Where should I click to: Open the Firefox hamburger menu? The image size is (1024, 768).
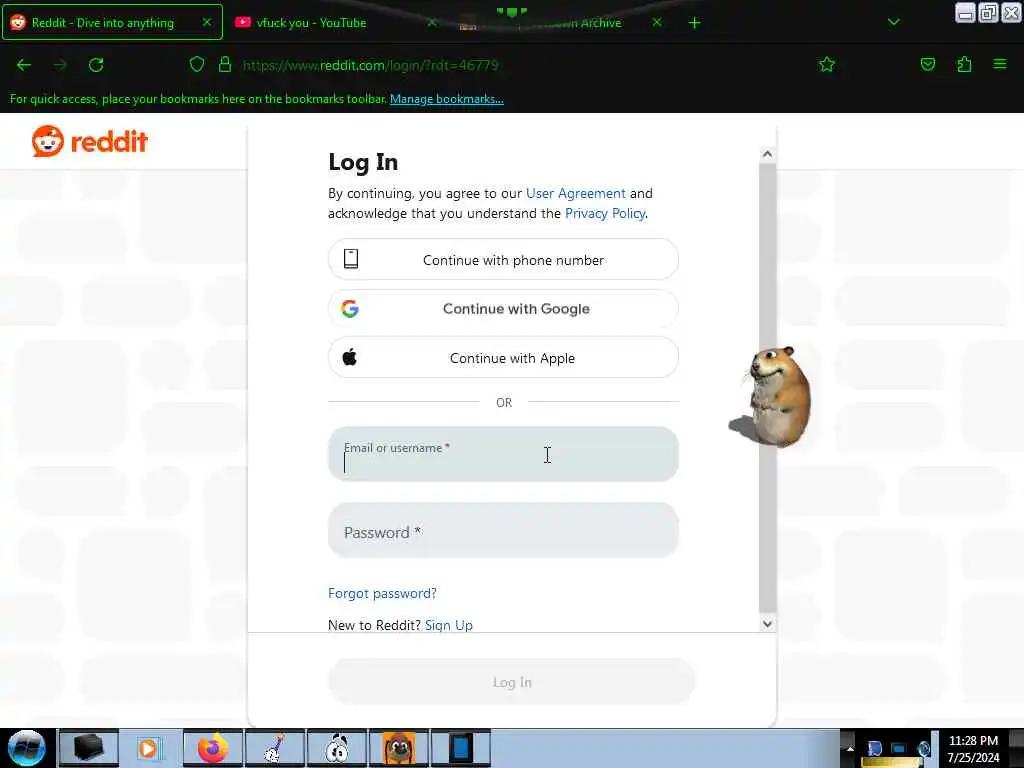[x=1000, y=64]
